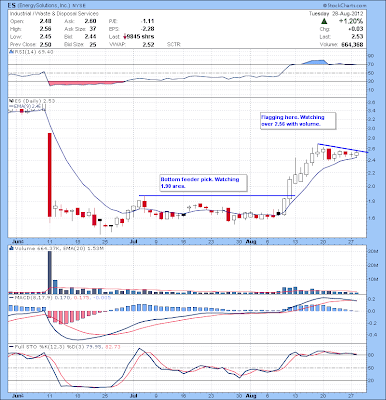Image resolution: width=386 pixels, height=400 pixels.
Task: Click the +1.20% percent change
Action: tap(351, 21)
